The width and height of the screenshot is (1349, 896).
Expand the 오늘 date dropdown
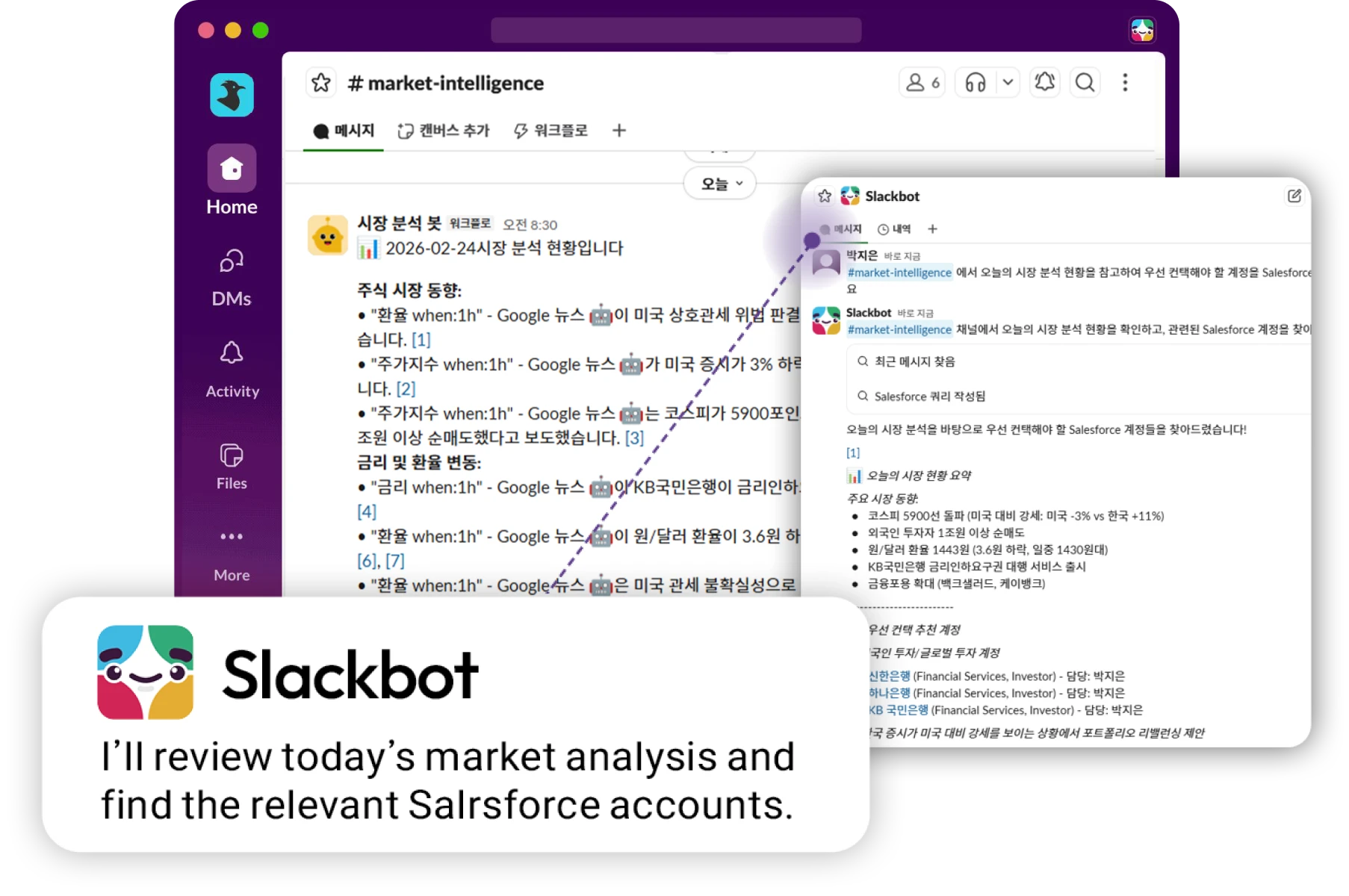click(720, 184)
